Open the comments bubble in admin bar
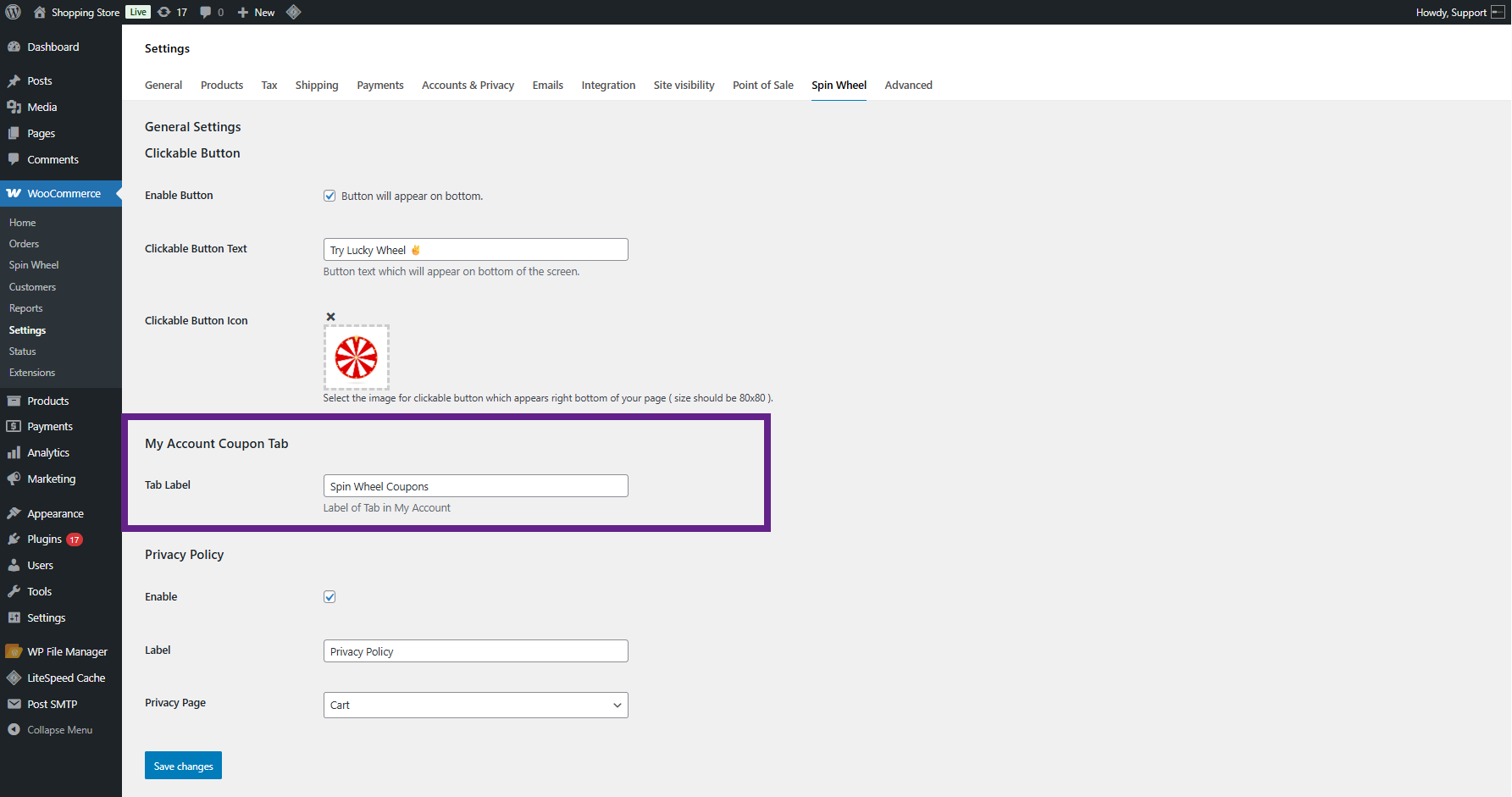 tap(212, 12)
